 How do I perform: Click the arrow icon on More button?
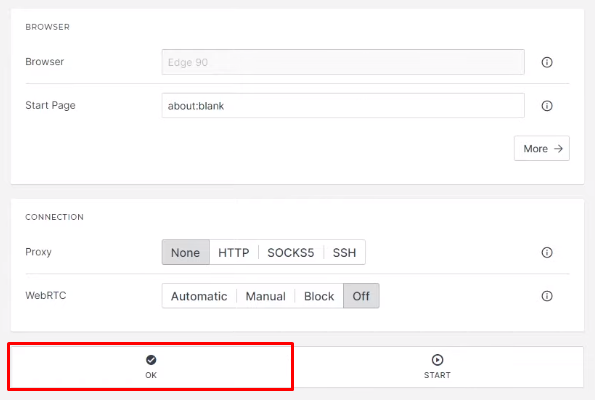558,148
